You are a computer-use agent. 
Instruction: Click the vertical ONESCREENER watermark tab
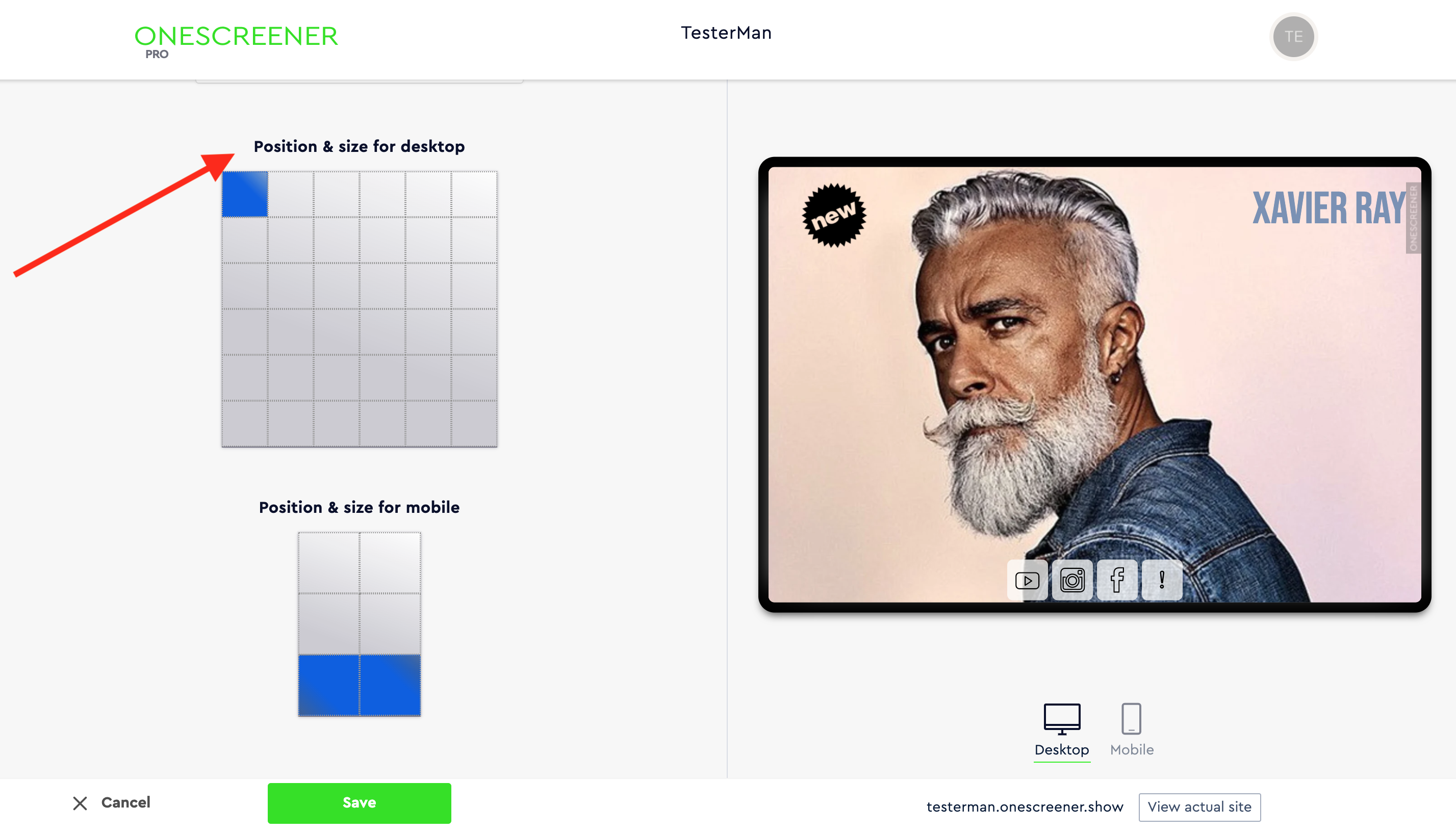[1413, 218]
